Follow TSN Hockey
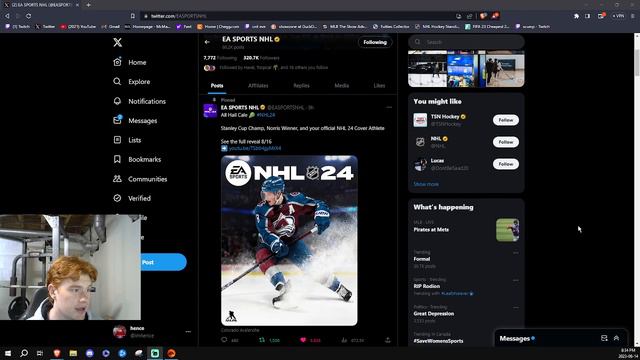Image resolution: width=640 pixels, height=360 pixels. pyautogui.click(x=506, y=120)
